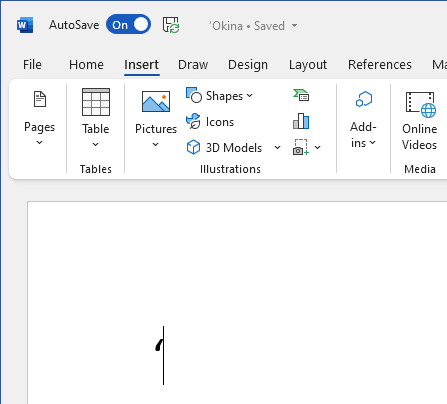Open the Design tab
447x404 pixels.
[248, 65]
